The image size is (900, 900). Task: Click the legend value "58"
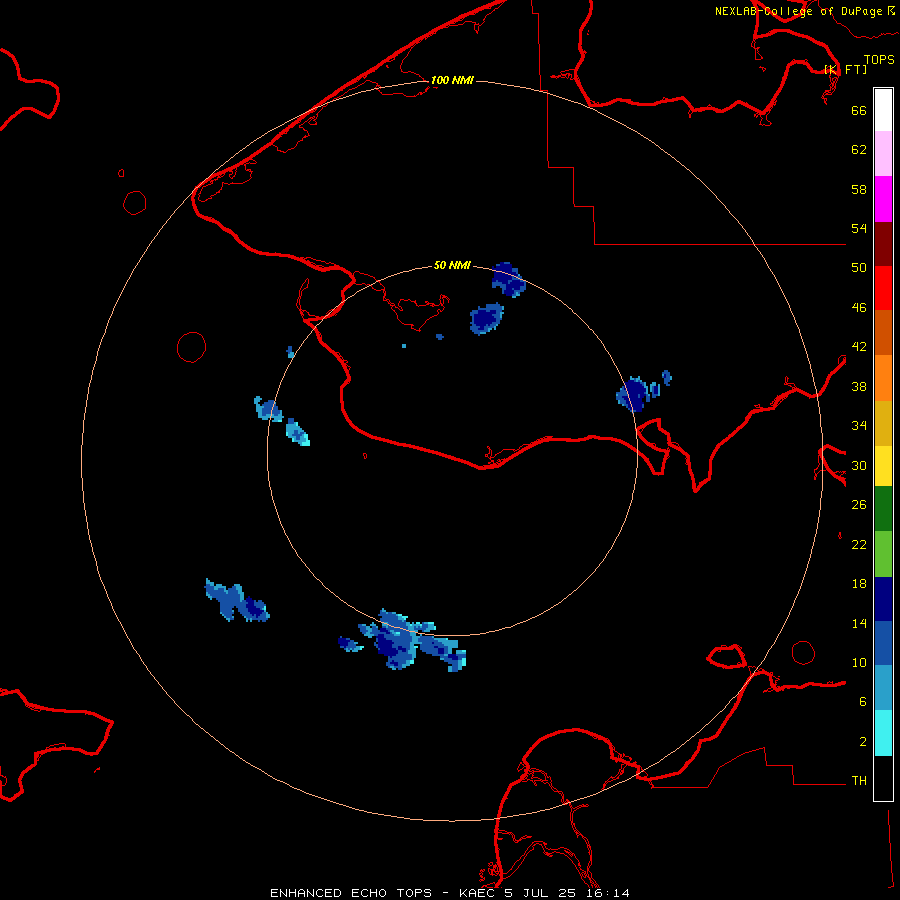(x=859, y=189)
